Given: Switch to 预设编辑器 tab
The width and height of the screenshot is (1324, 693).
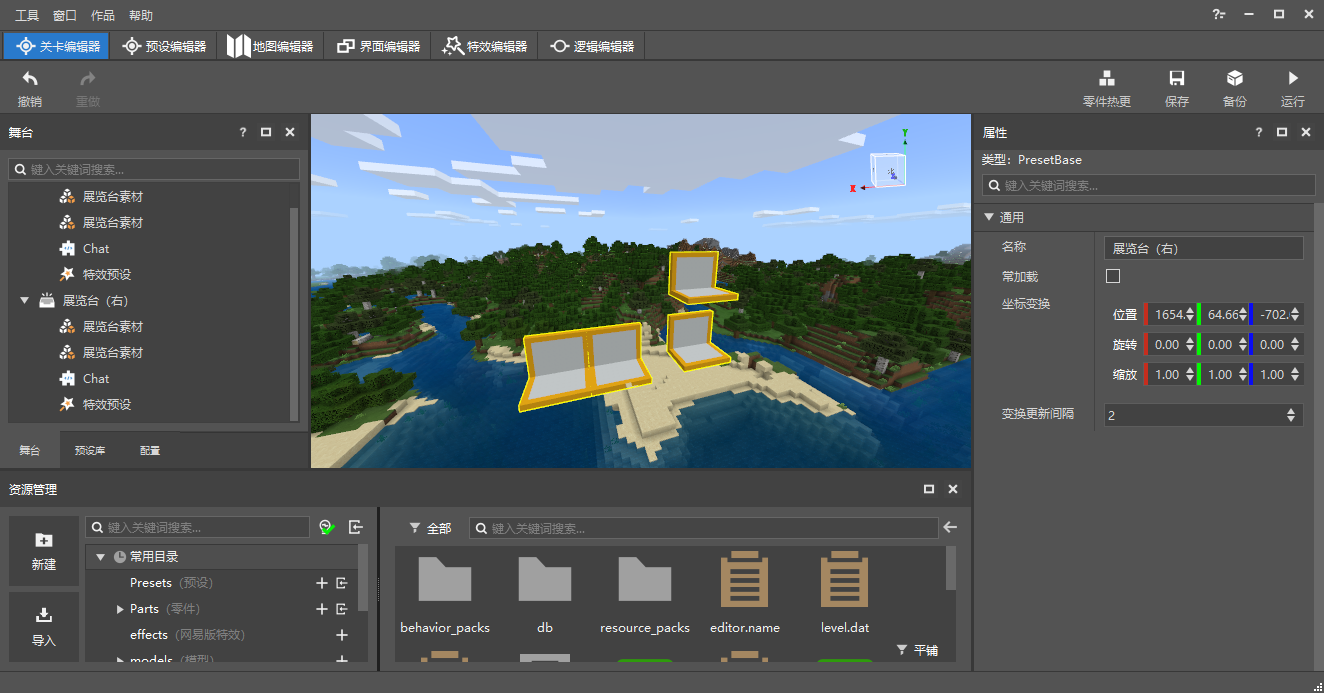Looking at the screenshot, I should pos(164,46).
